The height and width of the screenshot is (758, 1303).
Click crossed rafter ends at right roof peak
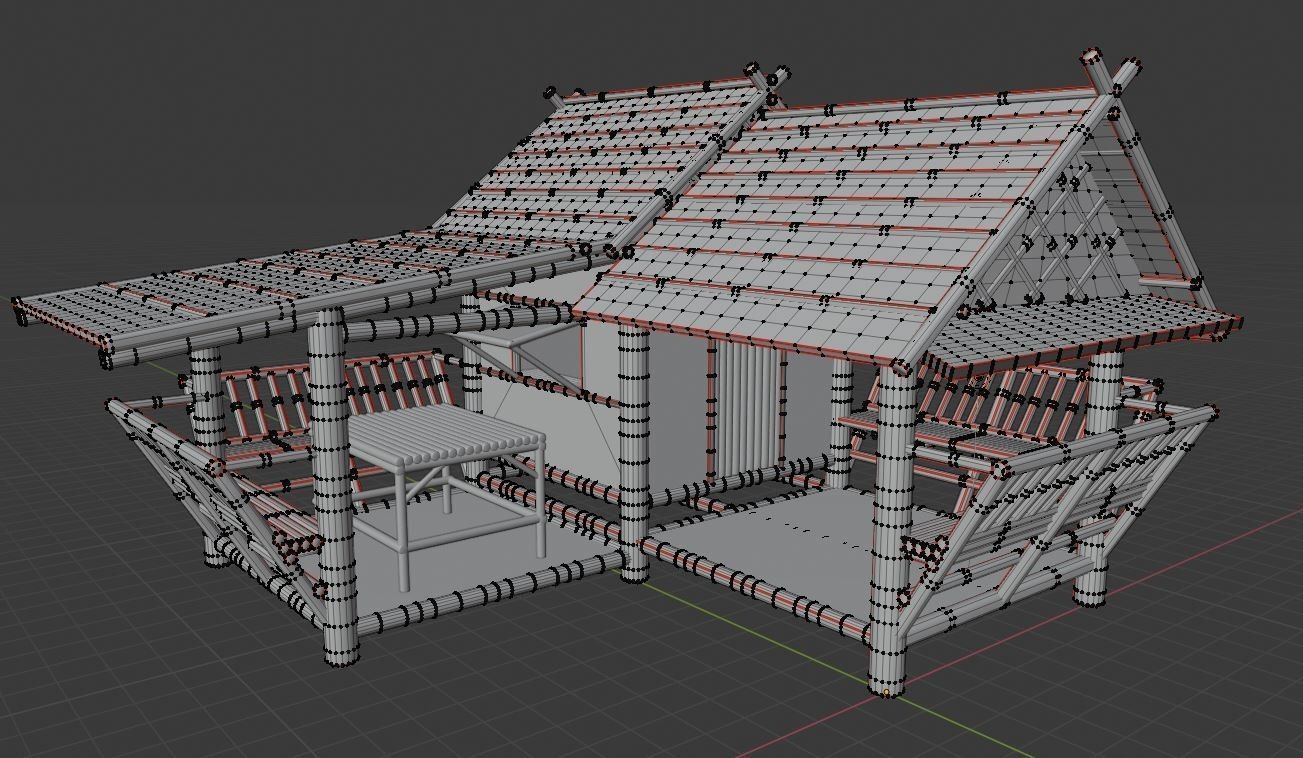1110,74
